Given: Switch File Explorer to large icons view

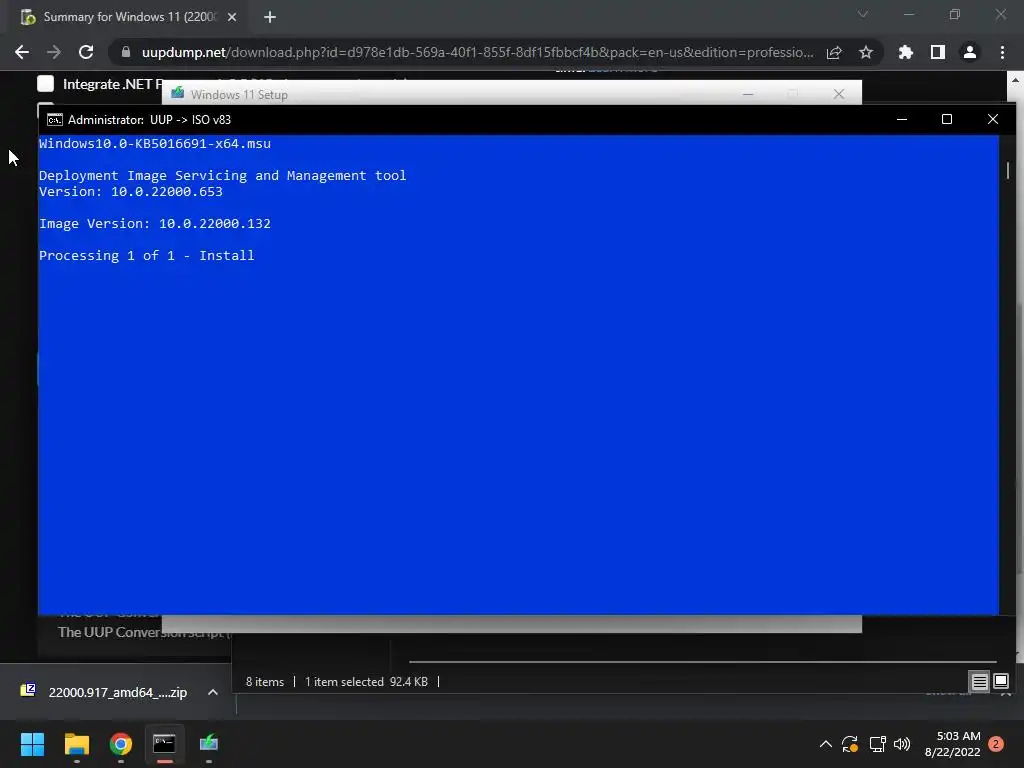Looking at the screenshot, I should pyautogui.click(x=1001, y=682).
